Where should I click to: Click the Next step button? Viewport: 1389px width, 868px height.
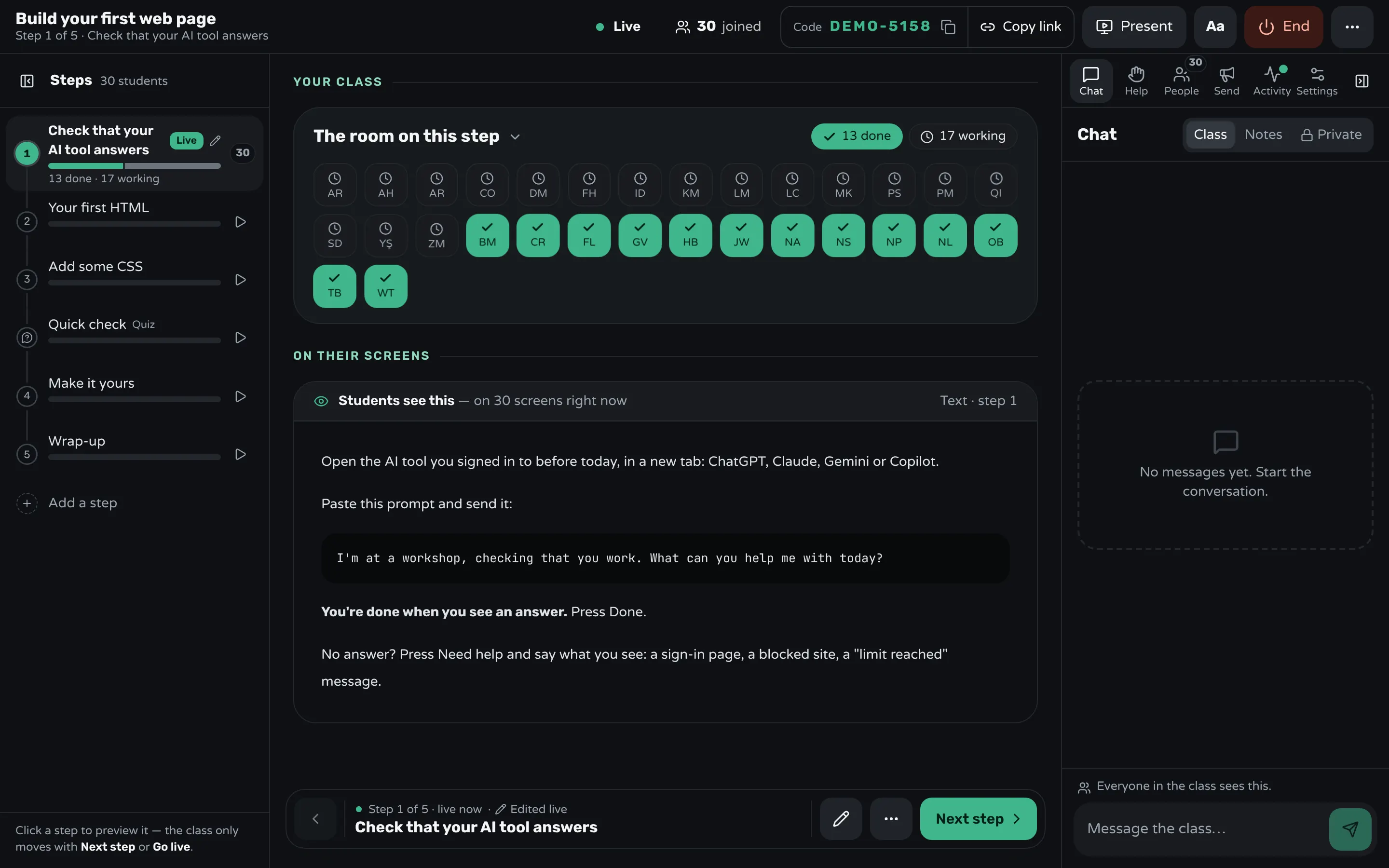pyautogui.click(x=978, y=819)
